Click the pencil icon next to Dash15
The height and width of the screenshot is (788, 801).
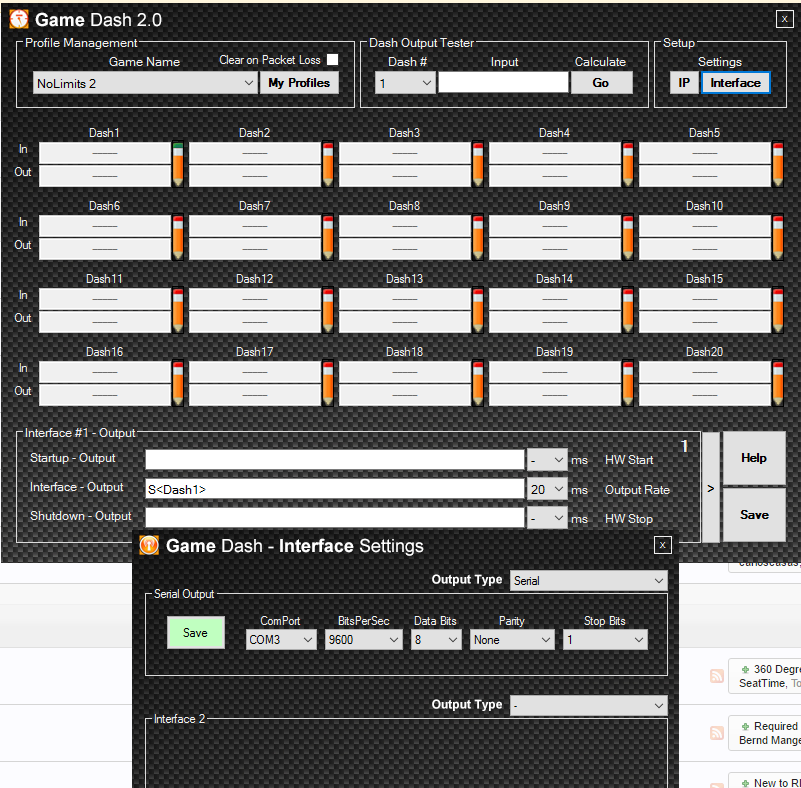point(778,311)
